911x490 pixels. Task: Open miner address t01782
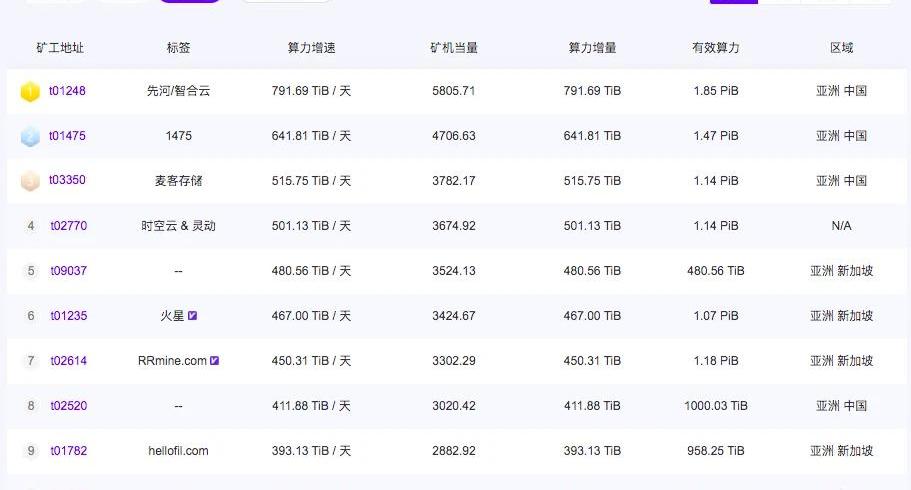point(68,451)
